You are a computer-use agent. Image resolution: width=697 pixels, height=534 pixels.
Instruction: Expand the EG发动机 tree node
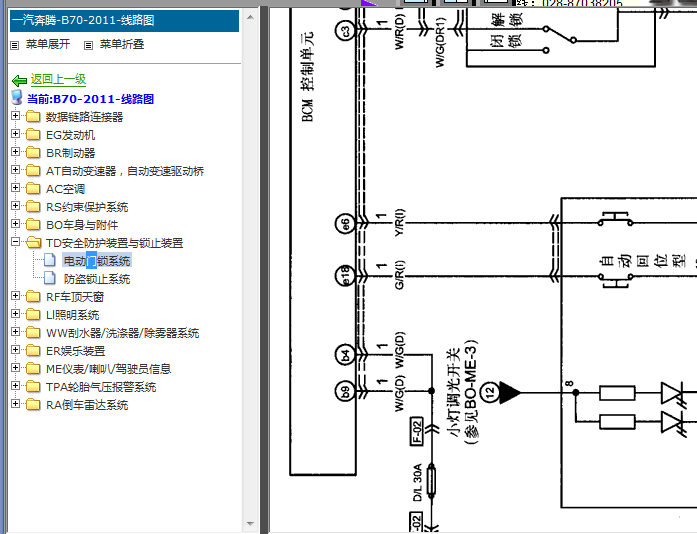pos(16,133)
